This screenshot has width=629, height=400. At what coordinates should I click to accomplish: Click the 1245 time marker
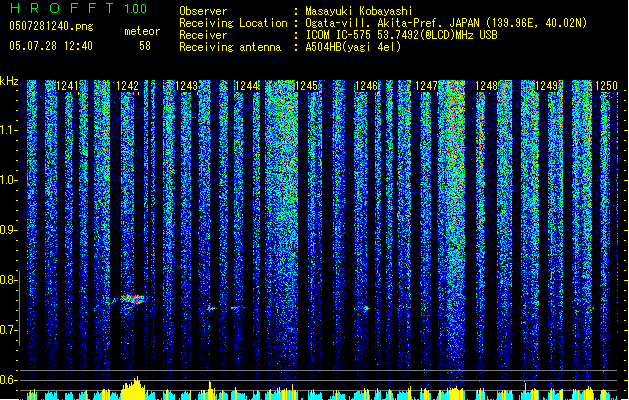306,86
